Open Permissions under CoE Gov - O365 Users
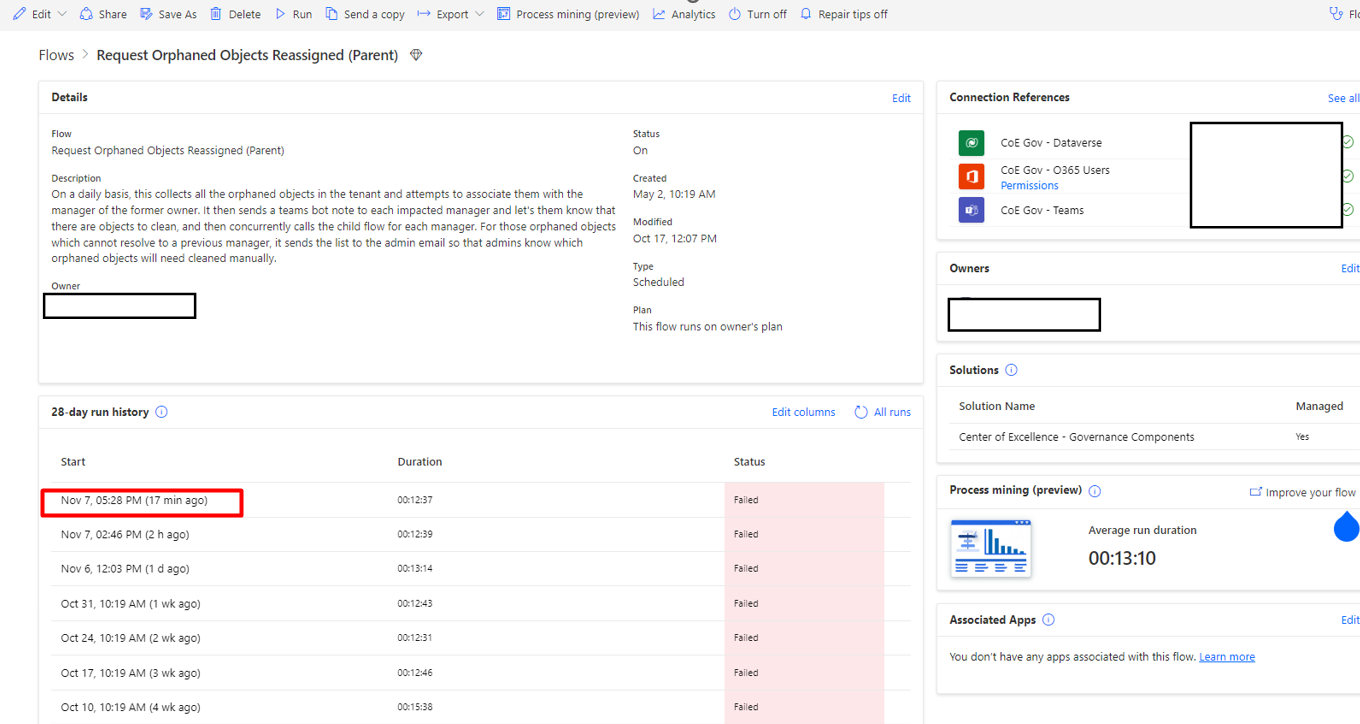 (1029, 185)
